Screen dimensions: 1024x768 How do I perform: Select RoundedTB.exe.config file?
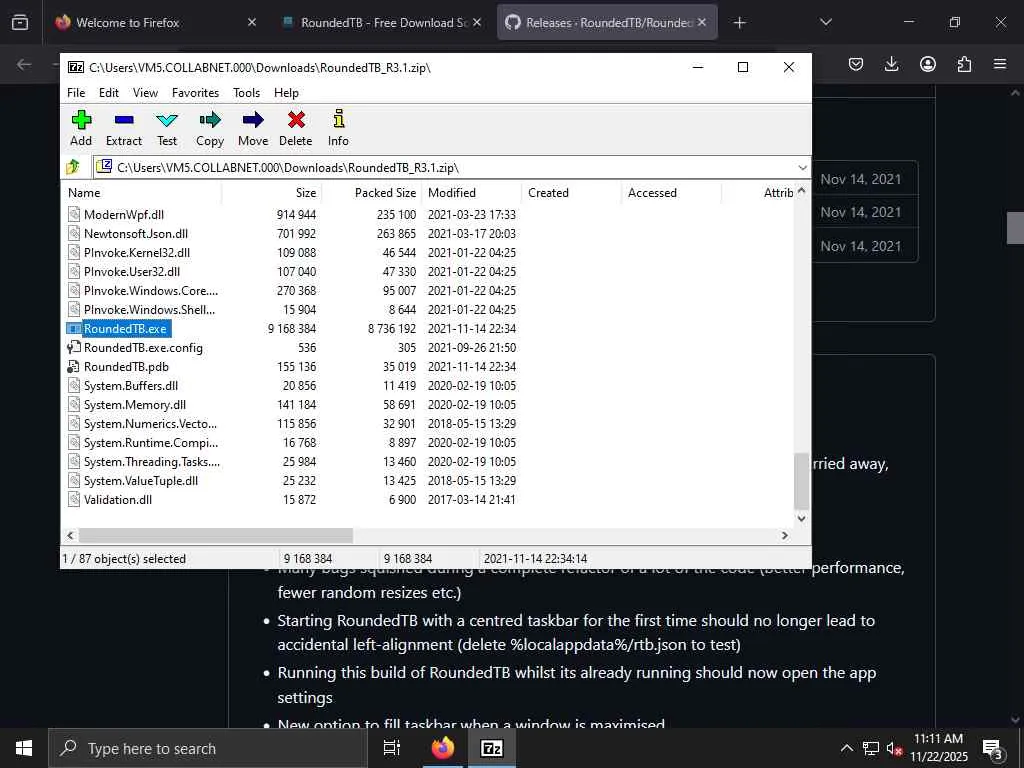pyautogui.click(x=143, y=347)
